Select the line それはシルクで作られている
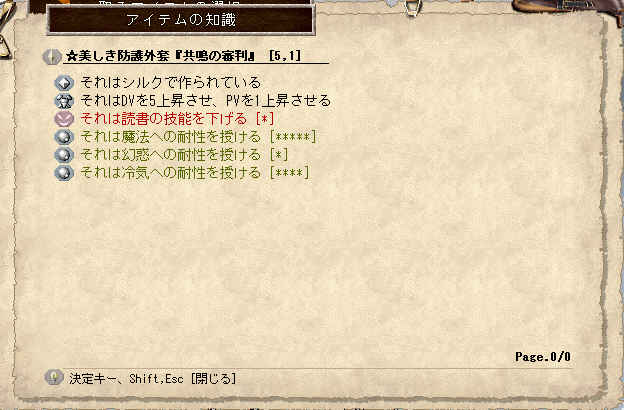The image size is (624, 410). (x=170, y=82)
